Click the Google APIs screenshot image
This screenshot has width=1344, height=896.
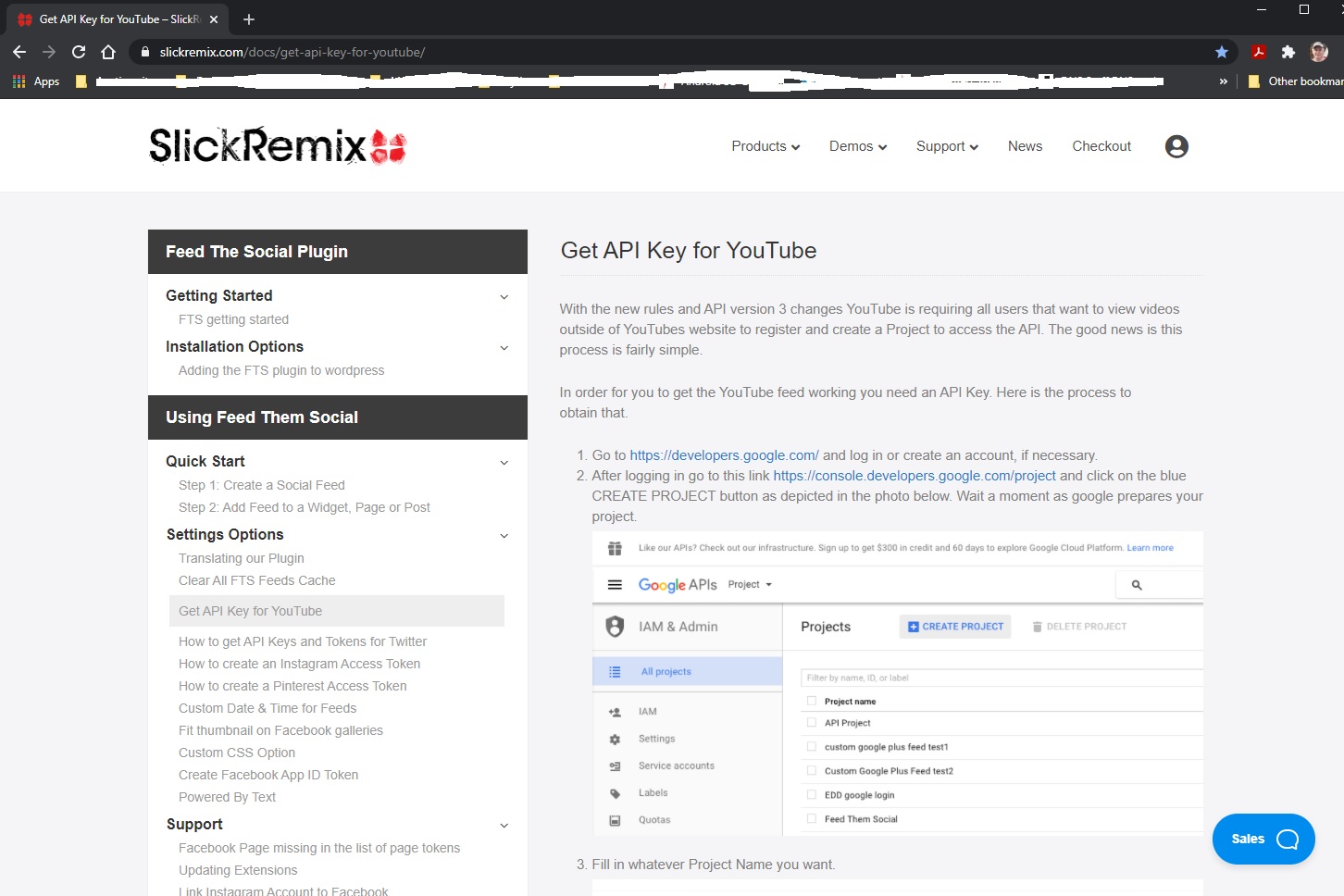pos(897,683)
